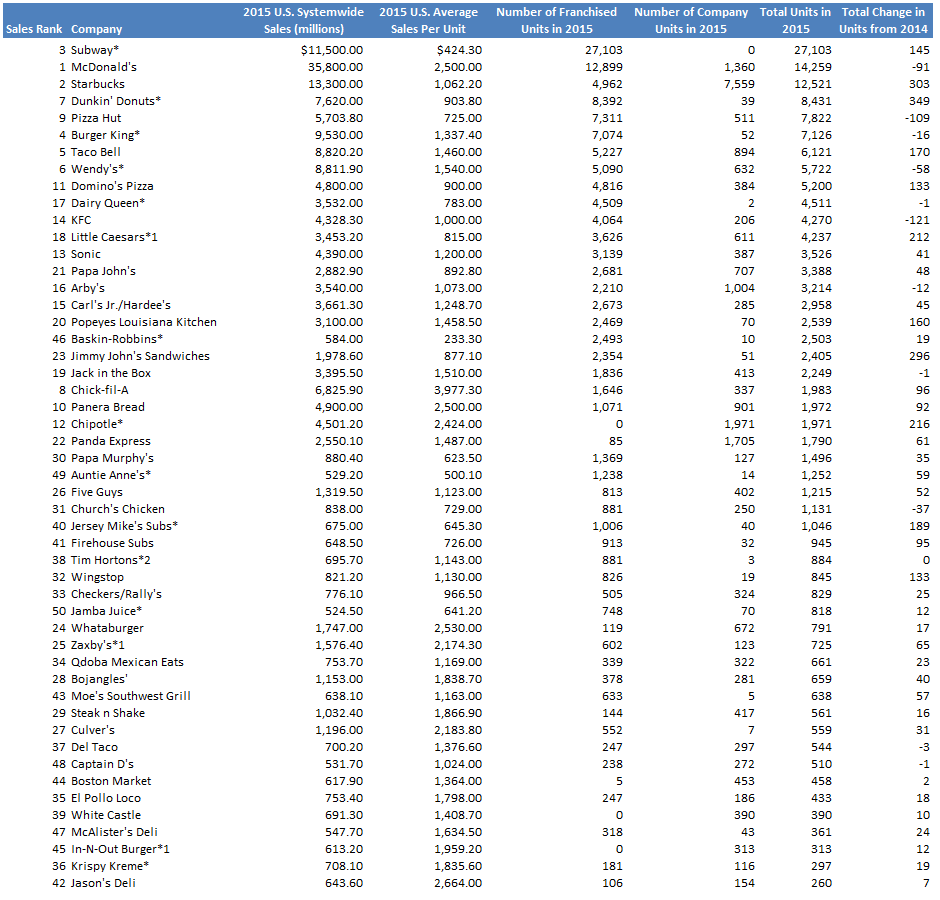This screenshot has height=900, width=940.
Task: Click the Domino's Pizza cell
Action: tap(112, 186)
